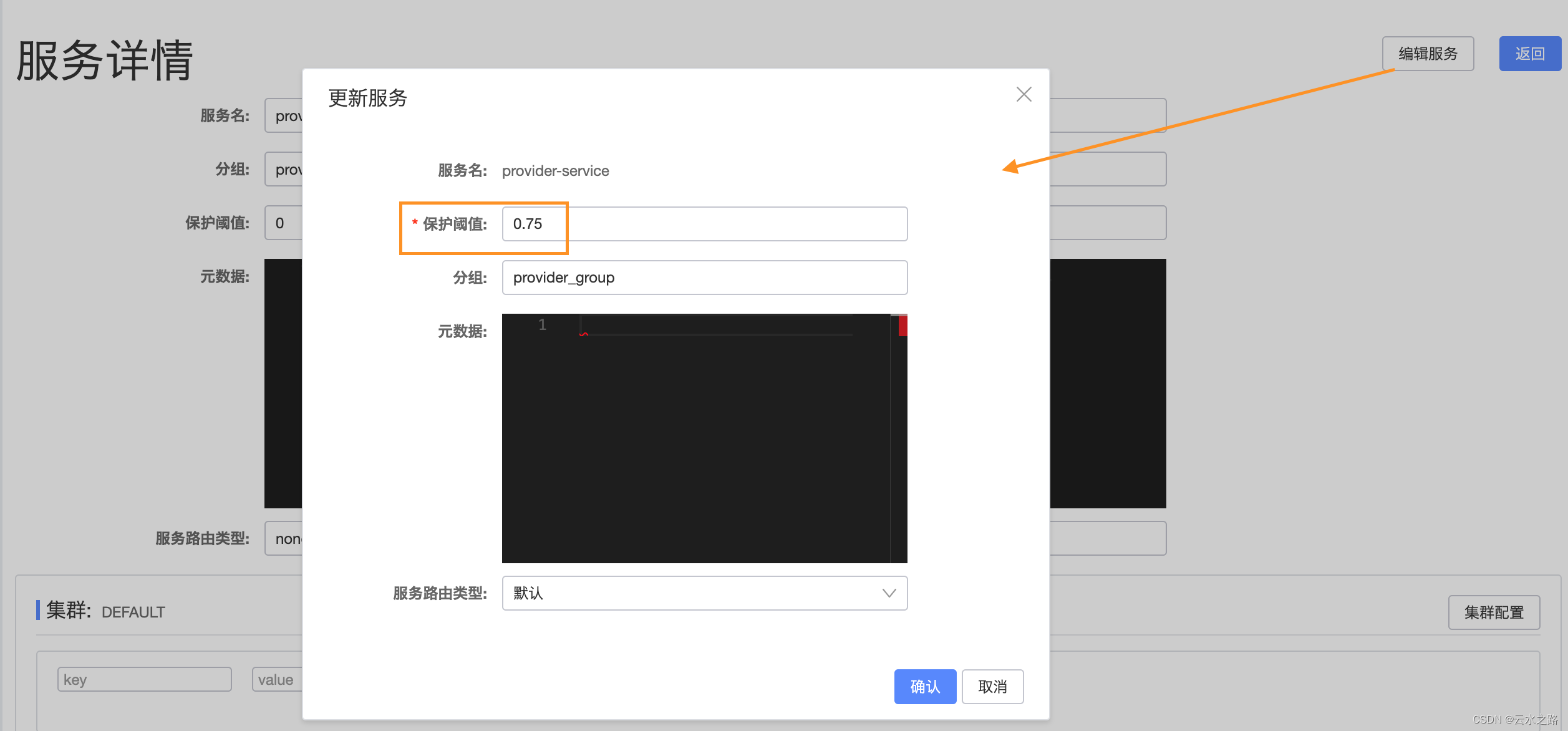Close the 更新服务 dialog with X
Image resolution: width=1568 pixels, height=731 pixels.
coord(1024,94)
